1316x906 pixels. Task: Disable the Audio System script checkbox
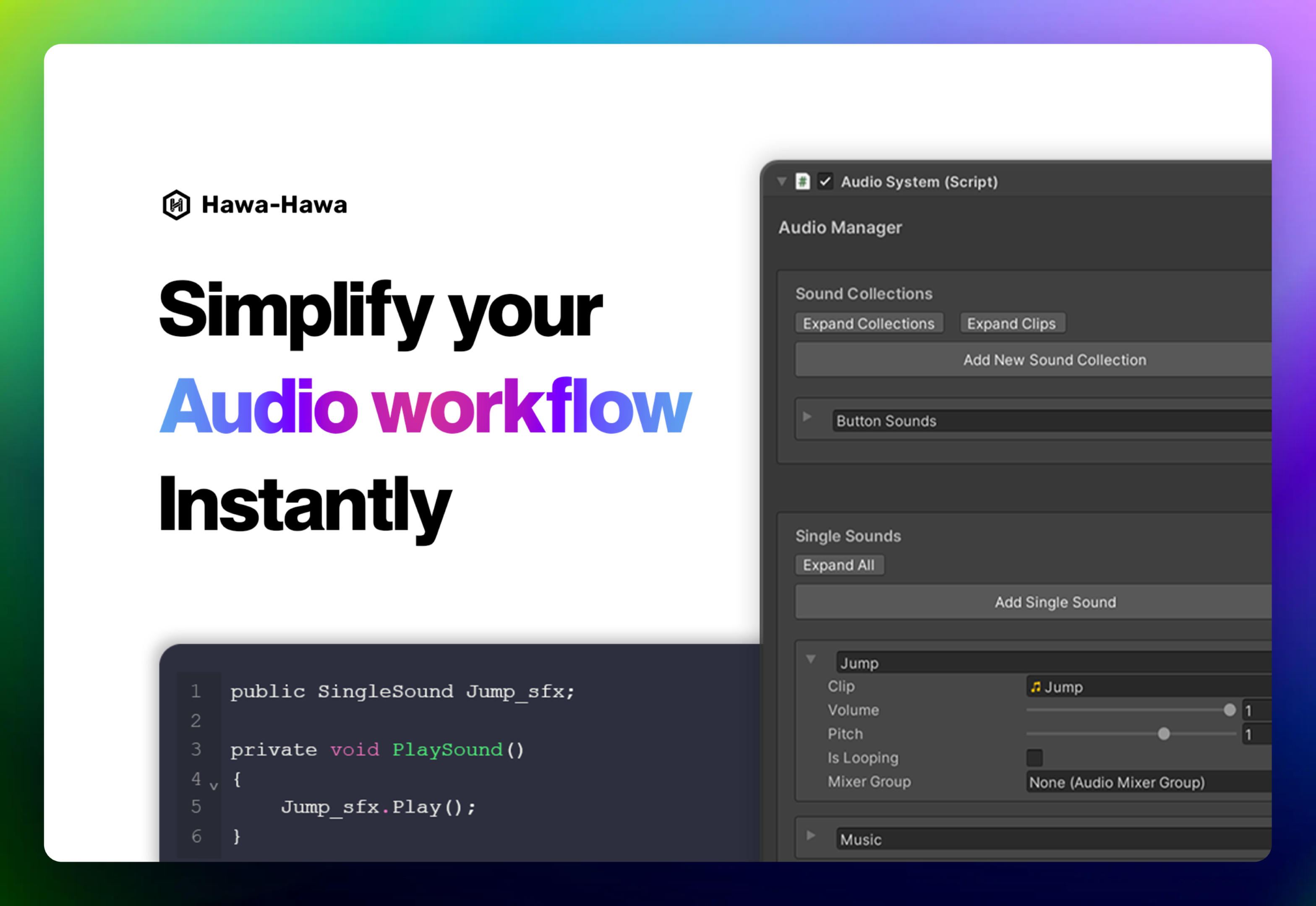click(825, 182)
